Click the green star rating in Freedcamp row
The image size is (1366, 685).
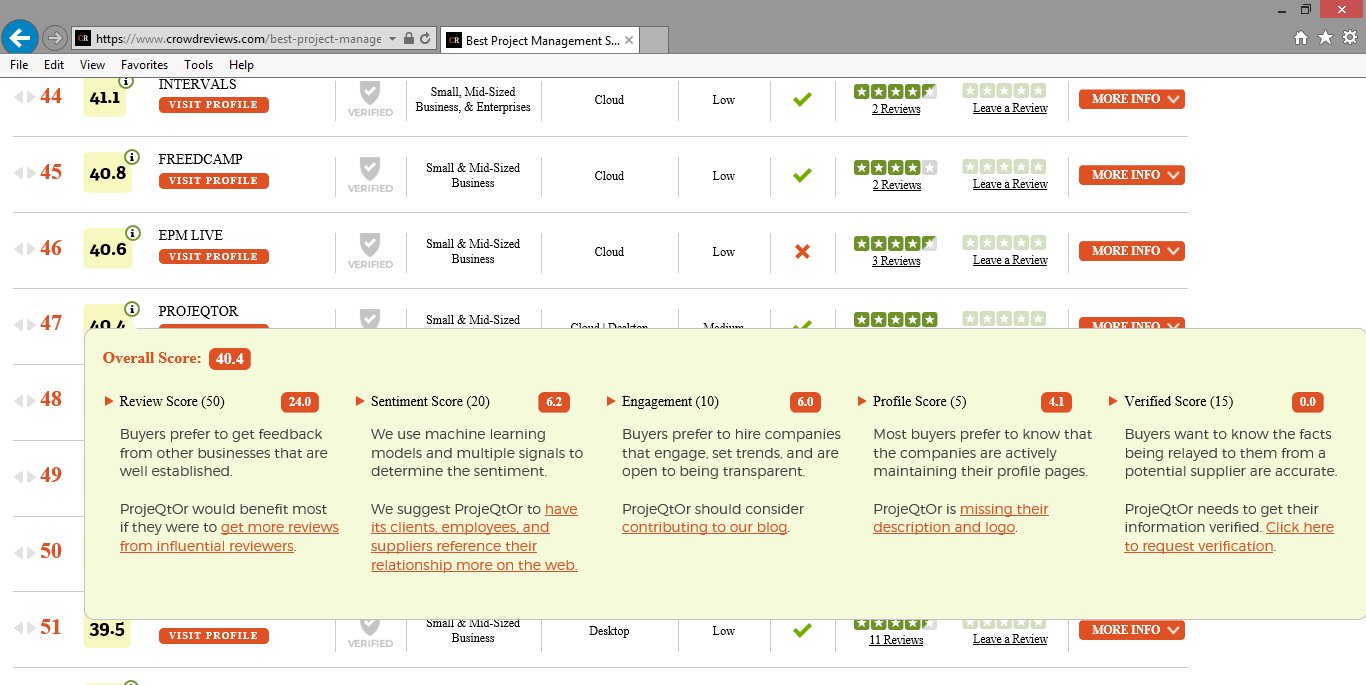click(x=895, y=167)
